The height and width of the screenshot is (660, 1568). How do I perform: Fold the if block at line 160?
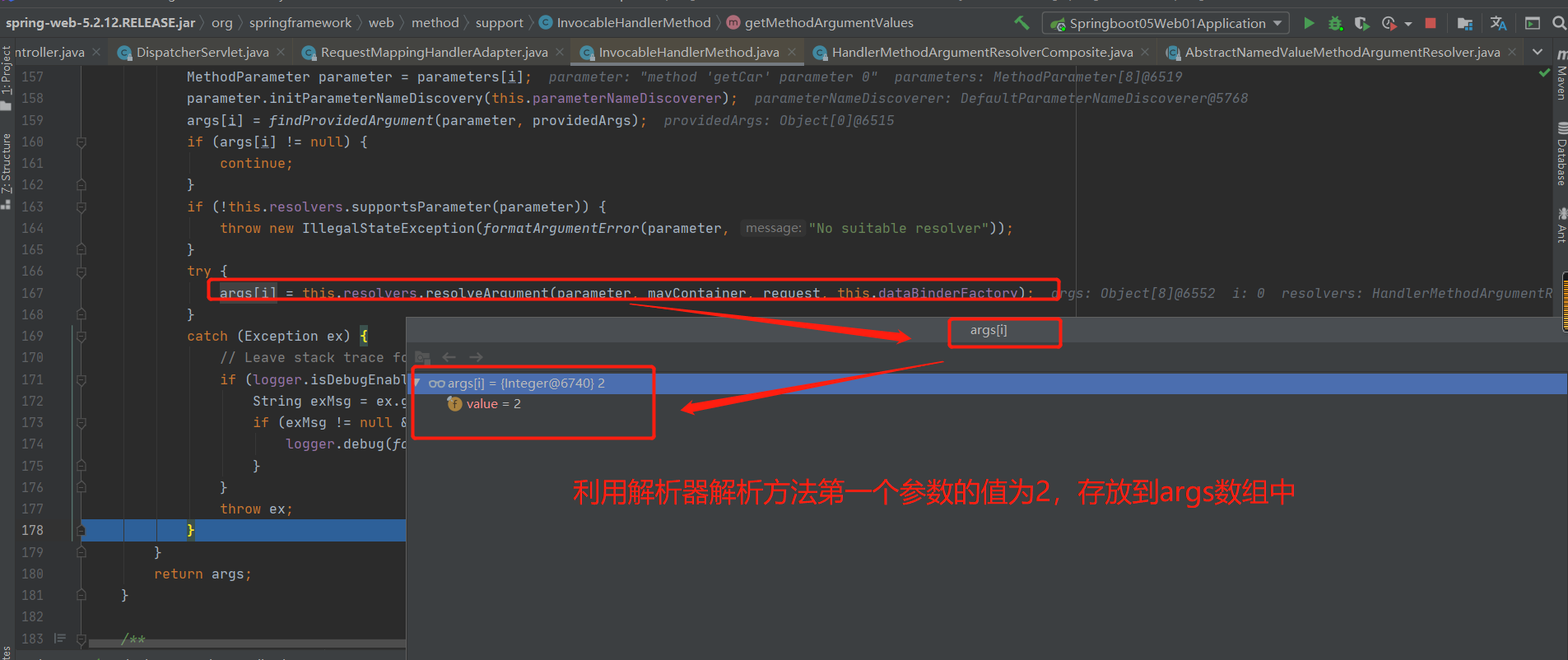tap(81, 142)
